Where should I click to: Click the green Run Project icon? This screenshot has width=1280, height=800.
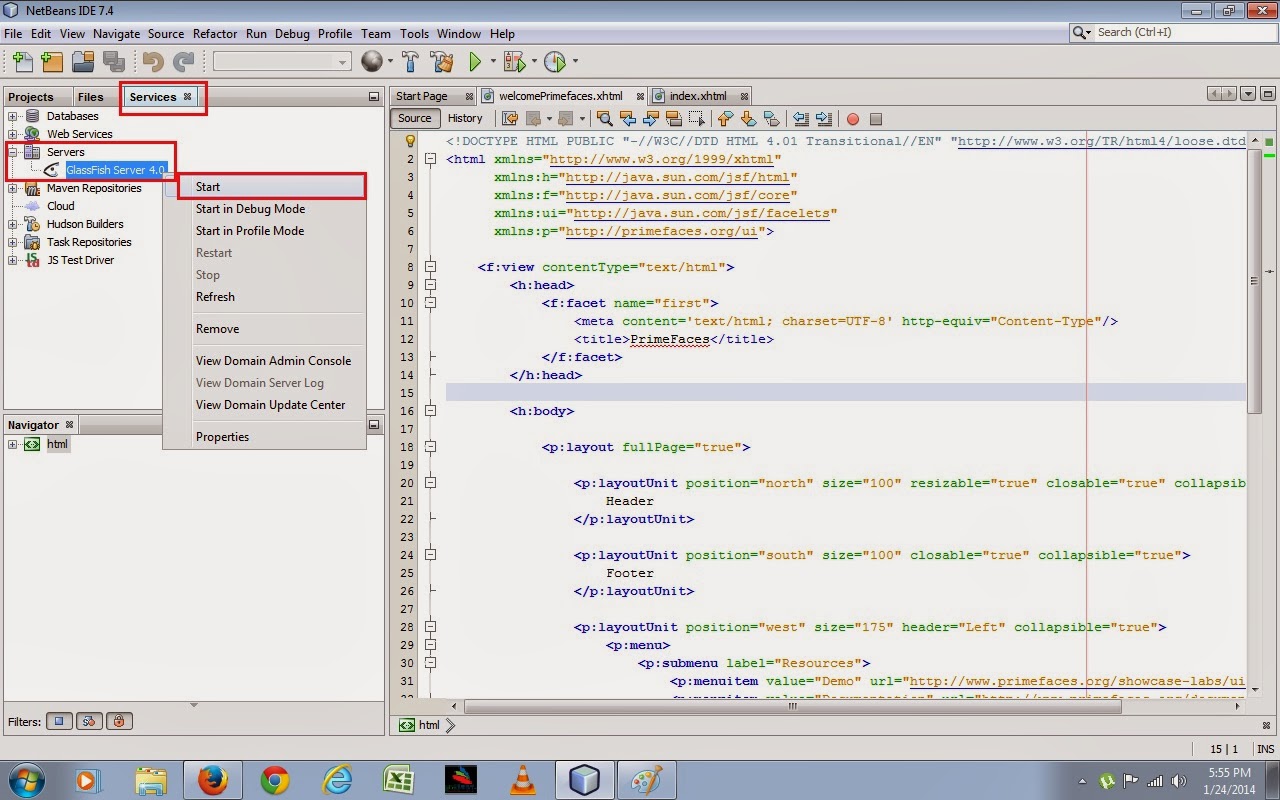pyautogui.click(x=476, y=62)
